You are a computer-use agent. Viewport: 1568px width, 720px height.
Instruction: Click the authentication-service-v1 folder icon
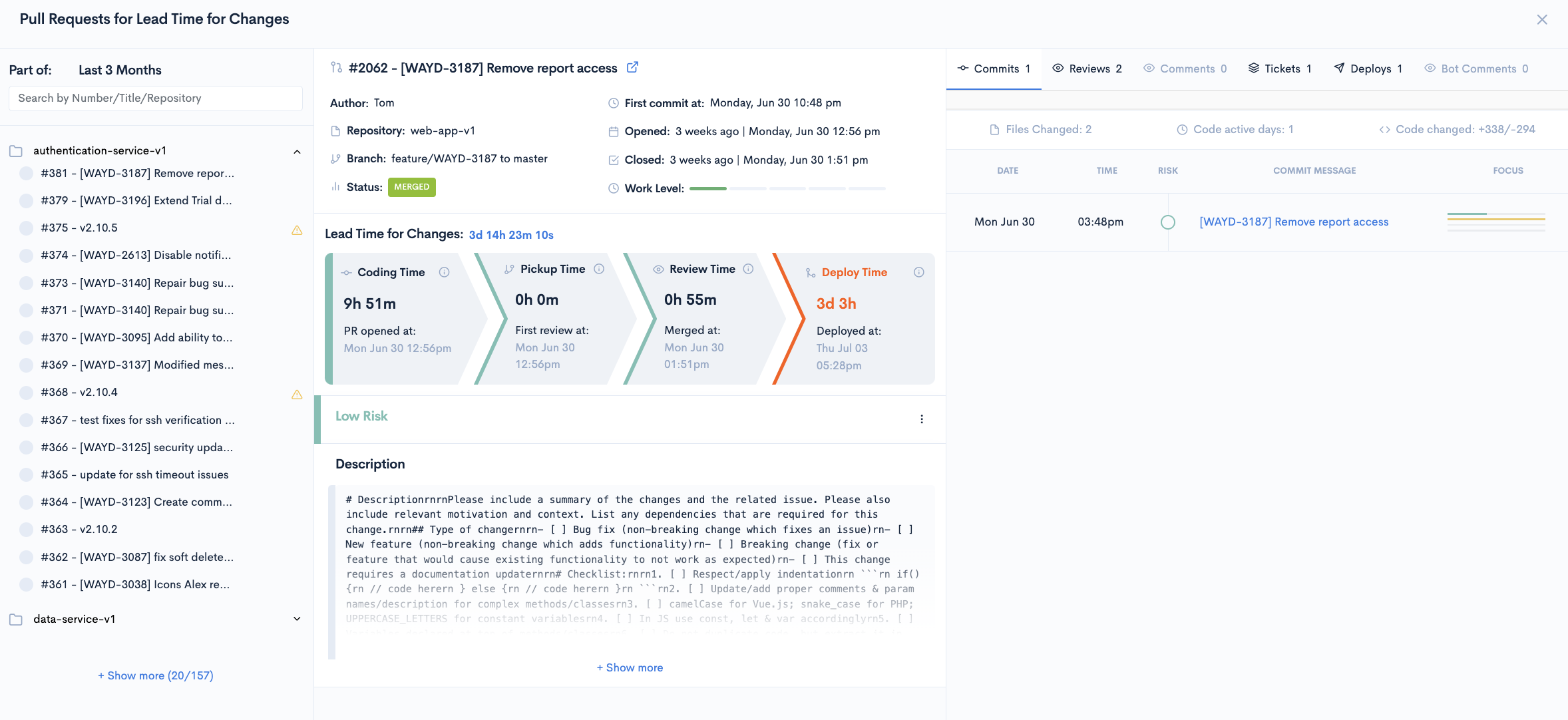click(16, 151)
